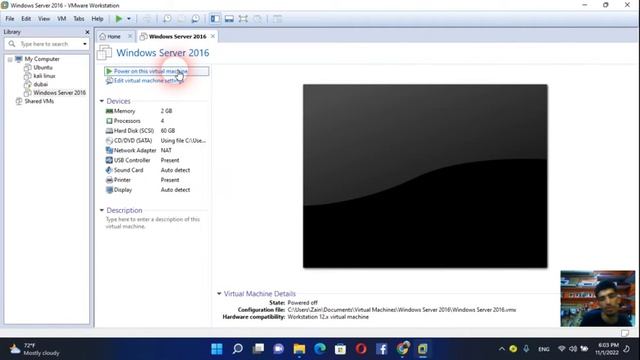
Task: Open the View menu
Action: (x=44, y=19)
